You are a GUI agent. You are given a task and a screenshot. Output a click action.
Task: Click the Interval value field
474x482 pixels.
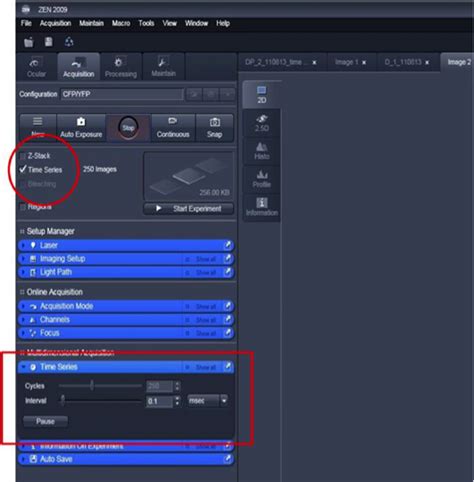coord(160,401)
